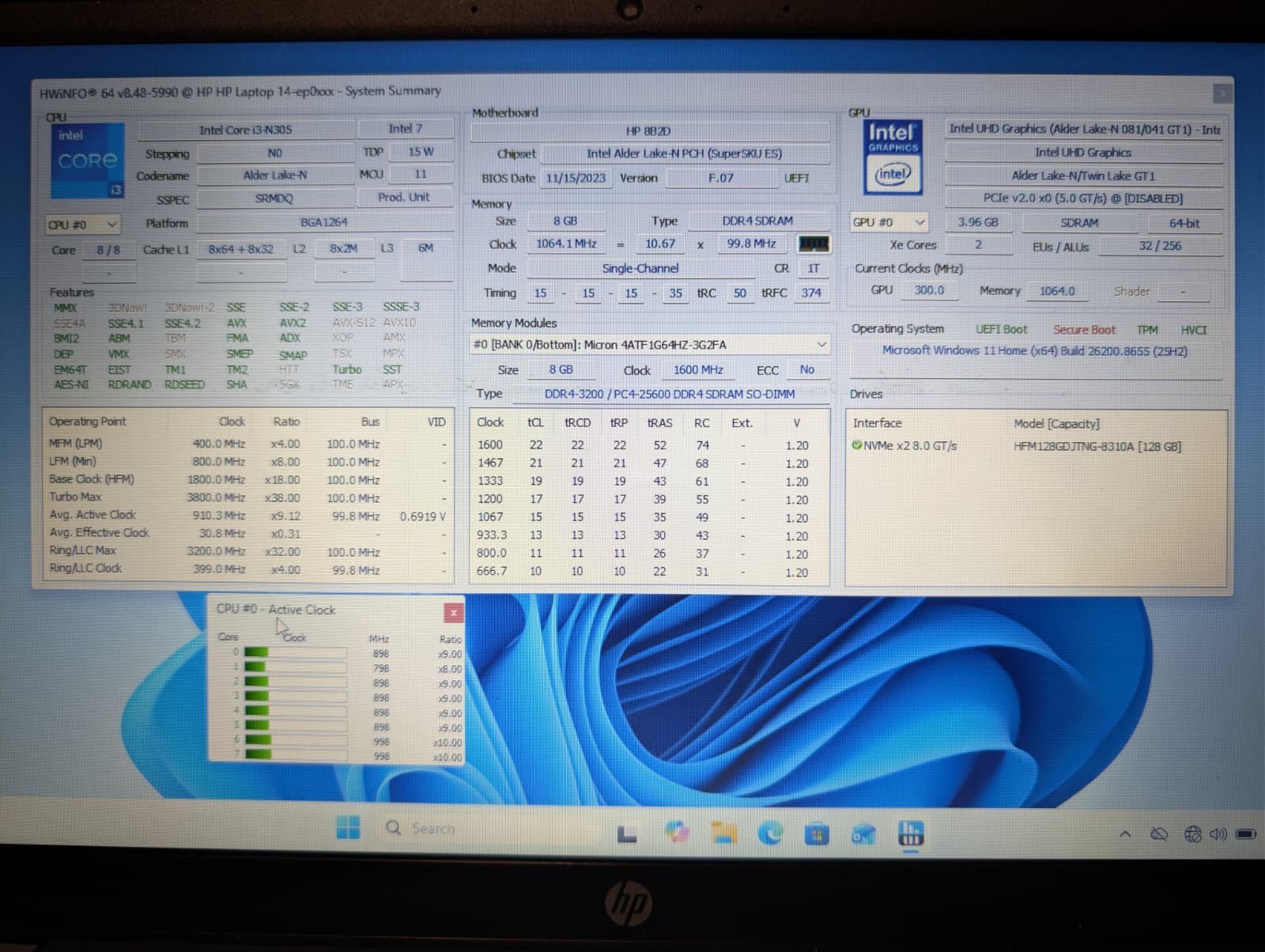Open the volume speaker tray icon
The image size is (1265, 952).
(x=1218, y=834)
